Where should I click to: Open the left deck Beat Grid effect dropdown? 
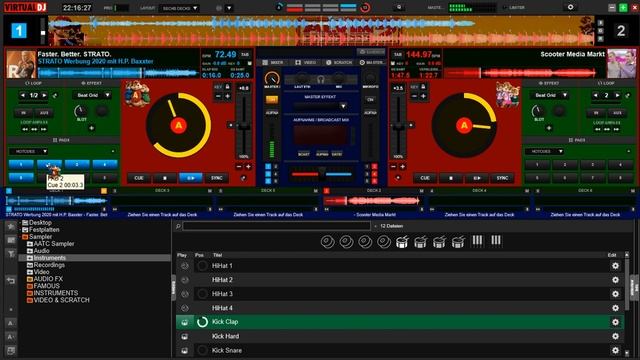91,95
